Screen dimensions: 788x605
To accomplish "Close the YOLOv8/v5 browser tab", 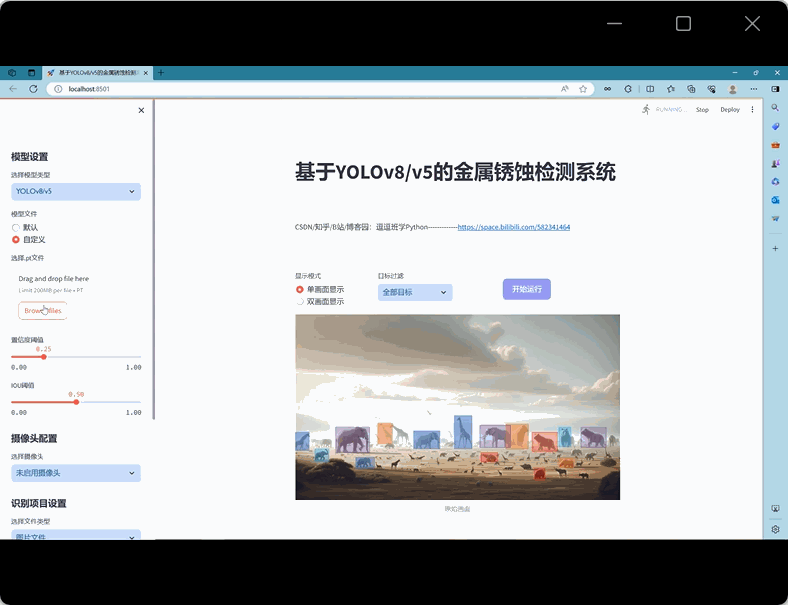I will click(146, 73).
